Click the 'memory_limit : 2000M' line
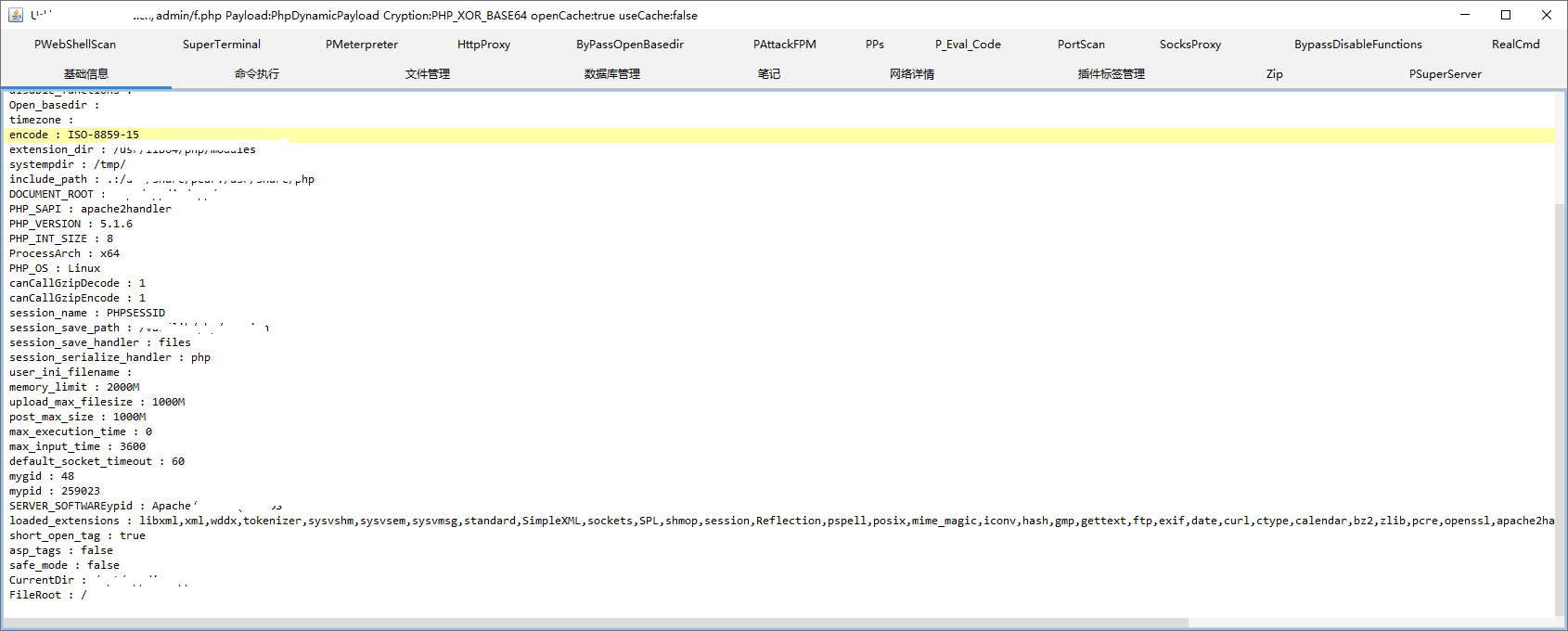 point(74,387)
